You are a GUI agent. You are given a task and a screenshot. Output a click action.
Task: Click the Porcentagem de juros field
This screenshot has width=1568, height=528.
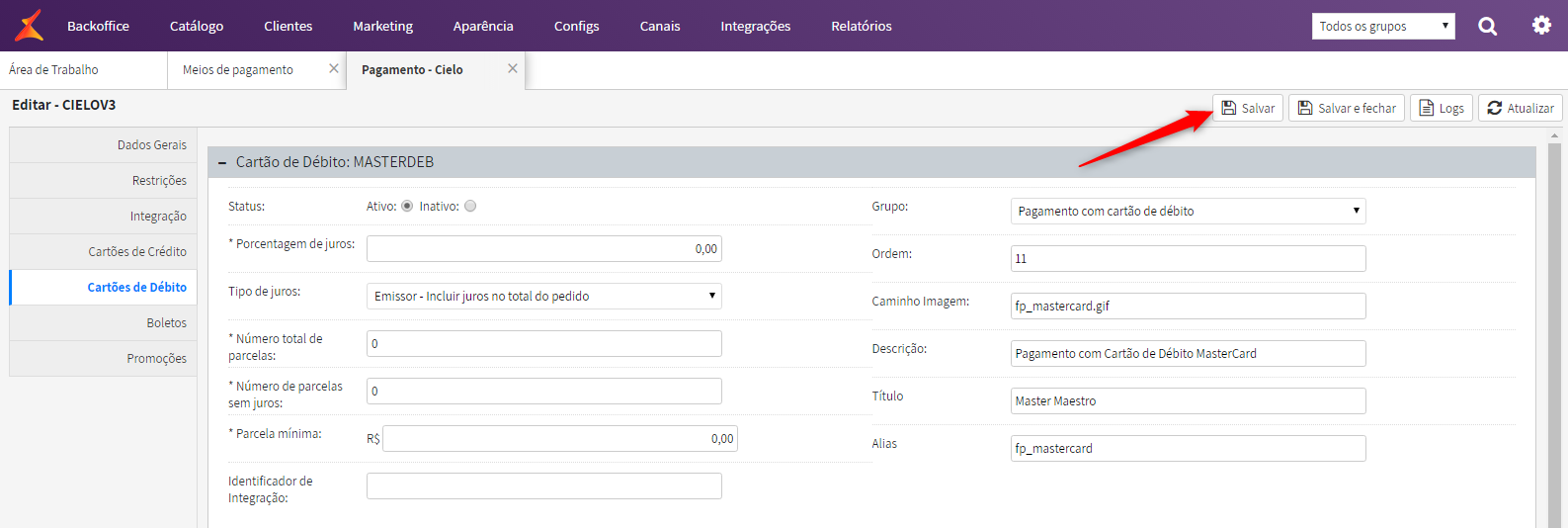pyautogui.click(x=544, y=248)
